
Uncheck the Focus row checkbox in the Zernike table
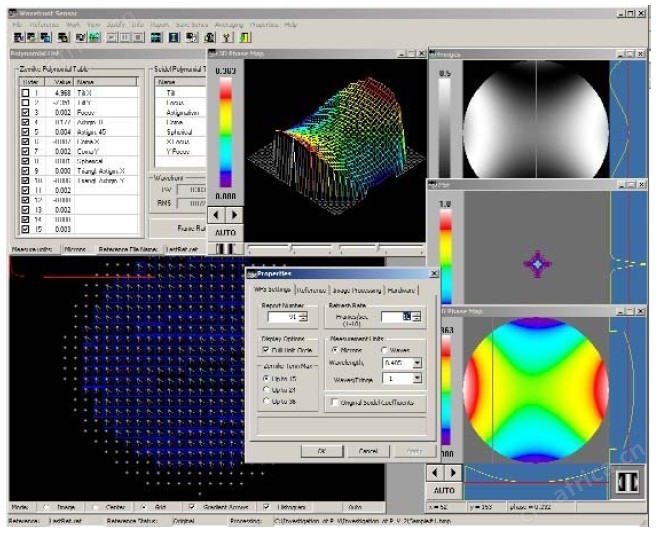coord(26,112)
